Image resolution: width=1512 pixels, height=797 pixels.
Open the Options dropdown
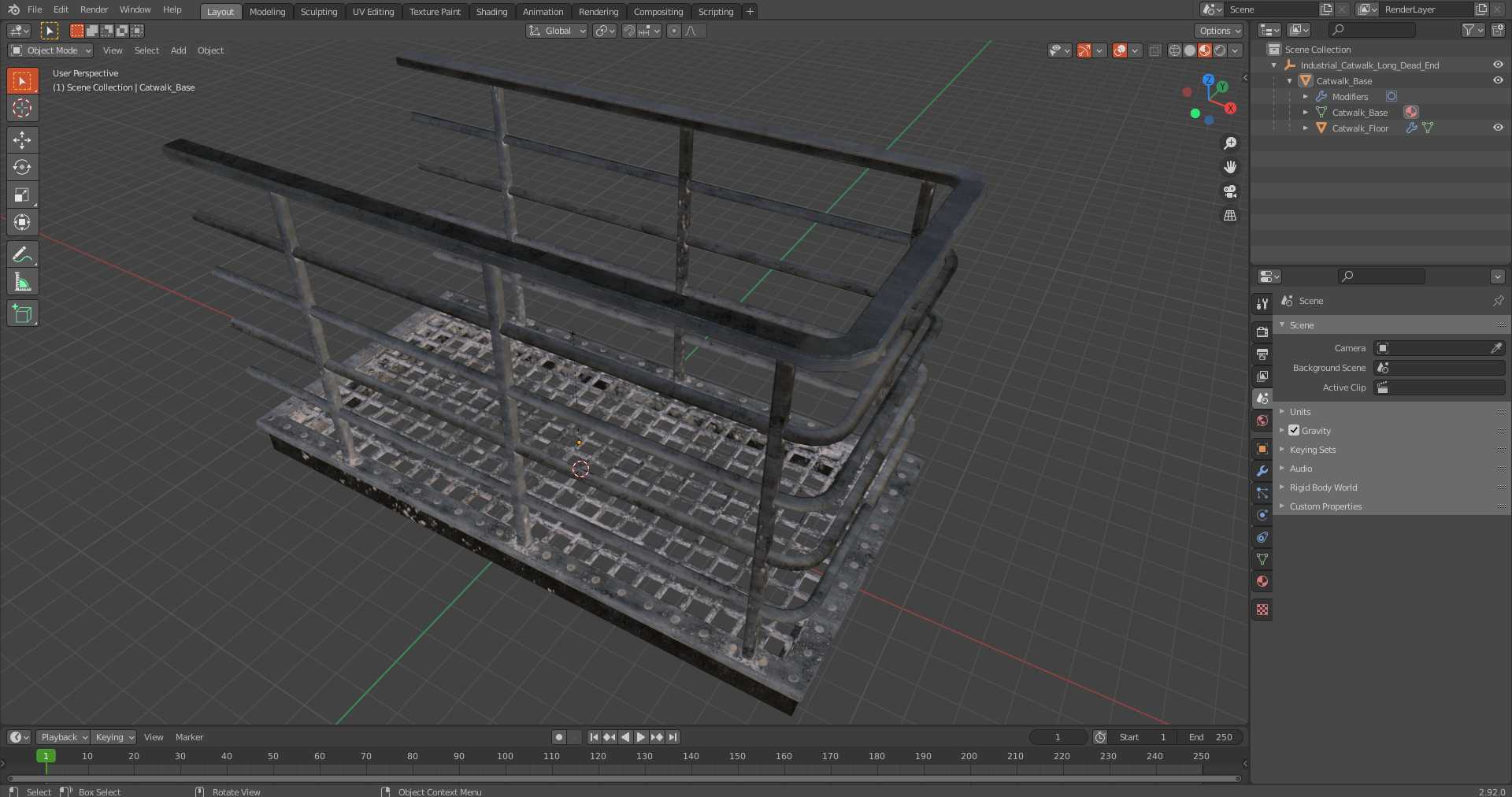(1219, 31)
